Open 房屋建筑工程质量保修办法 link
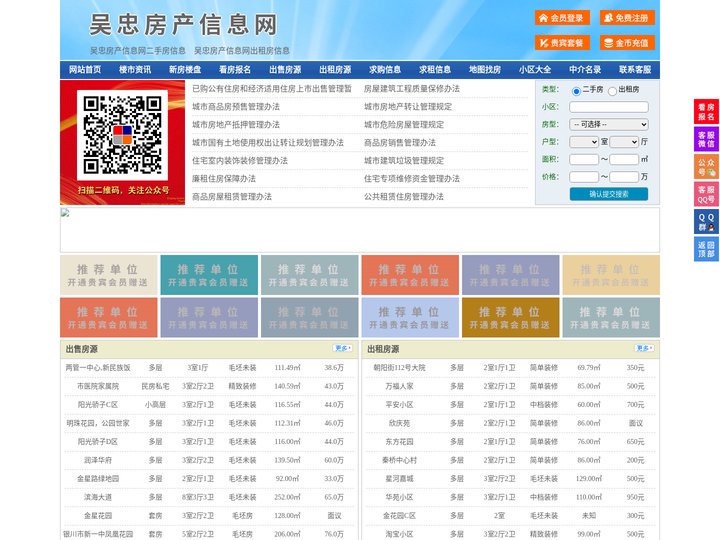The height and width of the screenshot is (540, 720). point(412,89)
